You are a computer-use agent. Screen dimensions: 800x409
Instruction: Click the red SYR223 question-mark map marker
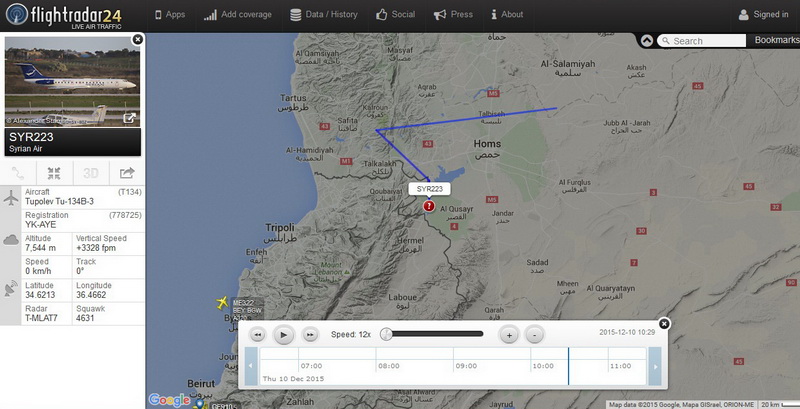tap(429, 206)
